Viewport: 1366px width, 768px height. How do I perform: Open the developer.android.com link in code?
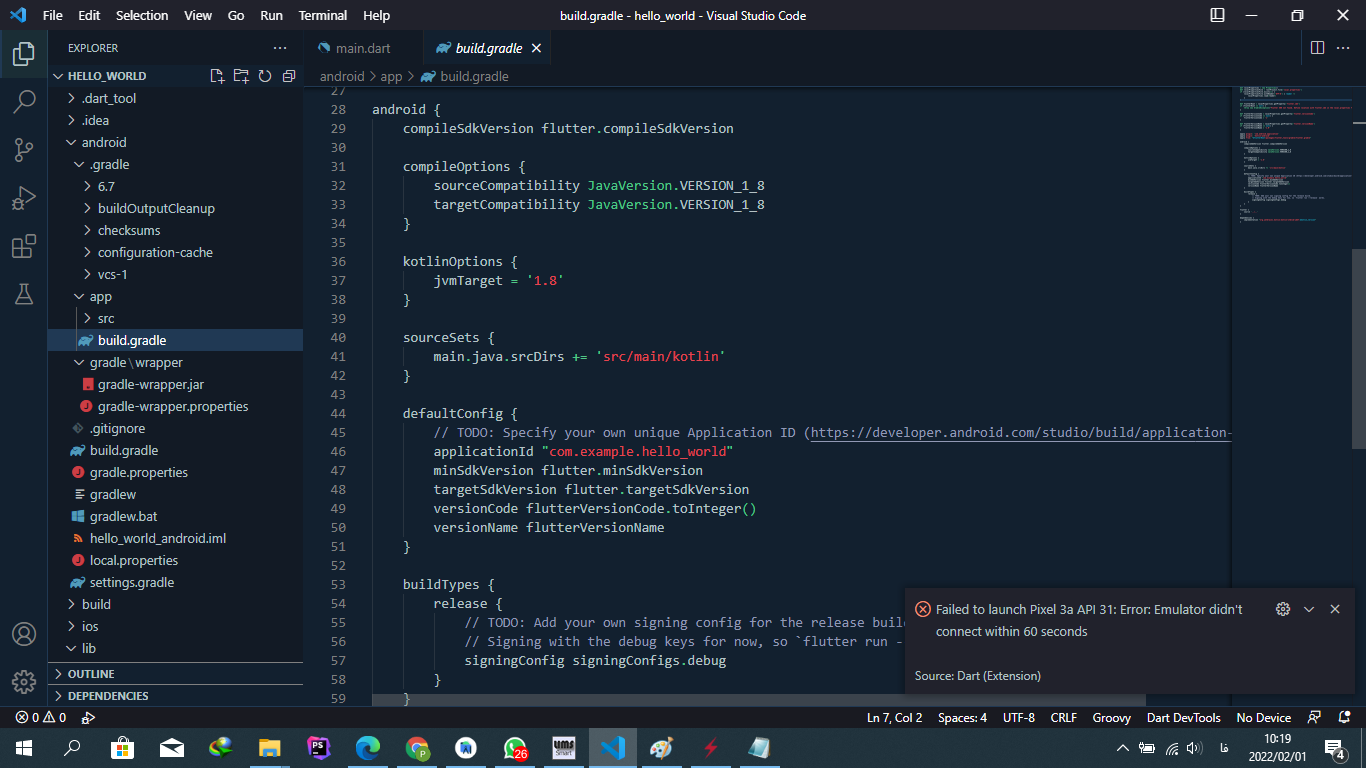click(x=1020, y=432)
